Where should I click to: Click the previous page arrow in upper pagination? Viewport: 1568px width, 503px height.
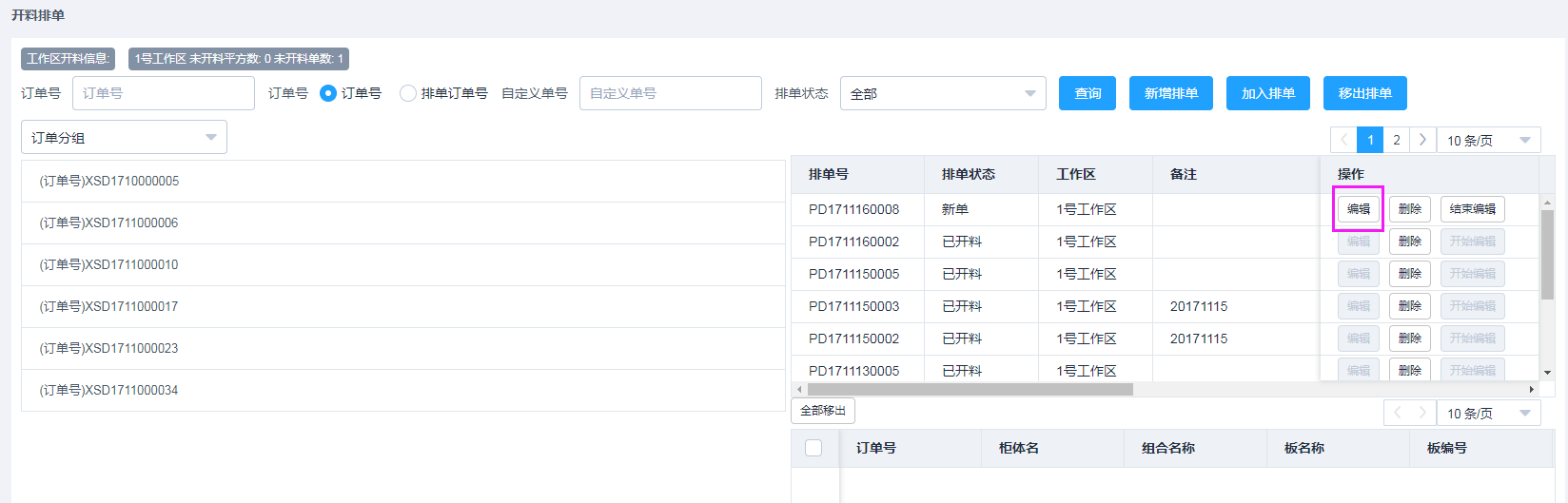coord(1343,140)
